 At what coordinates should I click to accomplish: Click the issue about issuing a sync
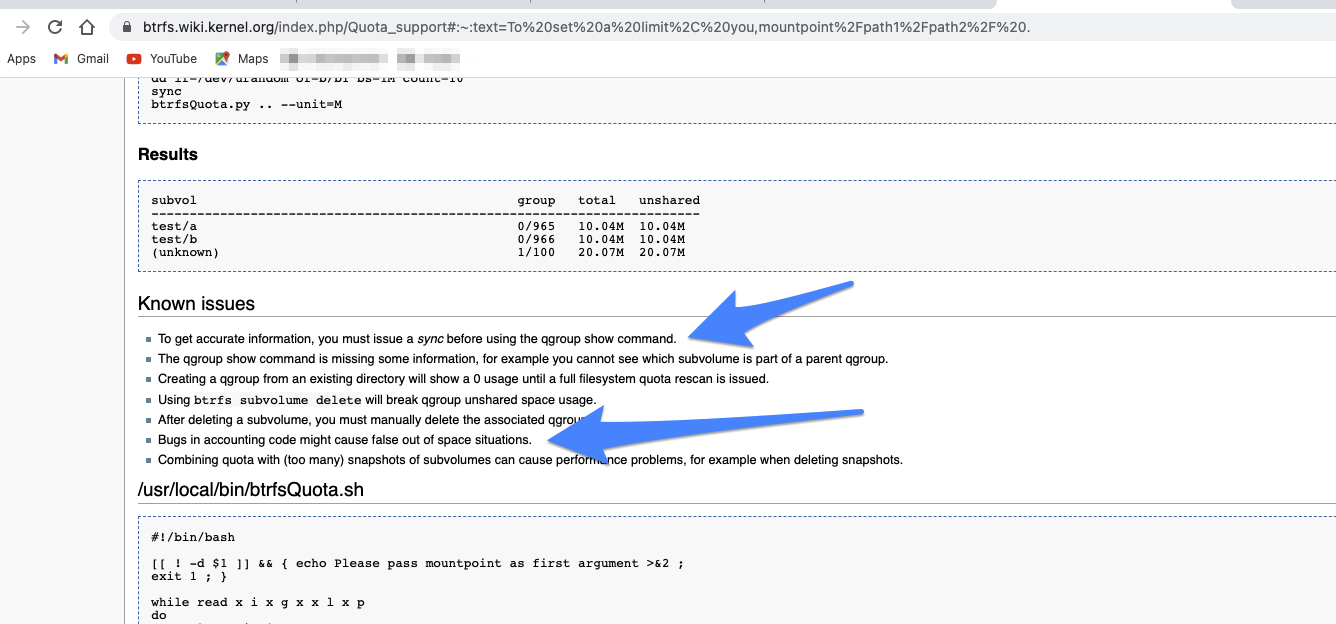pos(417,339)
